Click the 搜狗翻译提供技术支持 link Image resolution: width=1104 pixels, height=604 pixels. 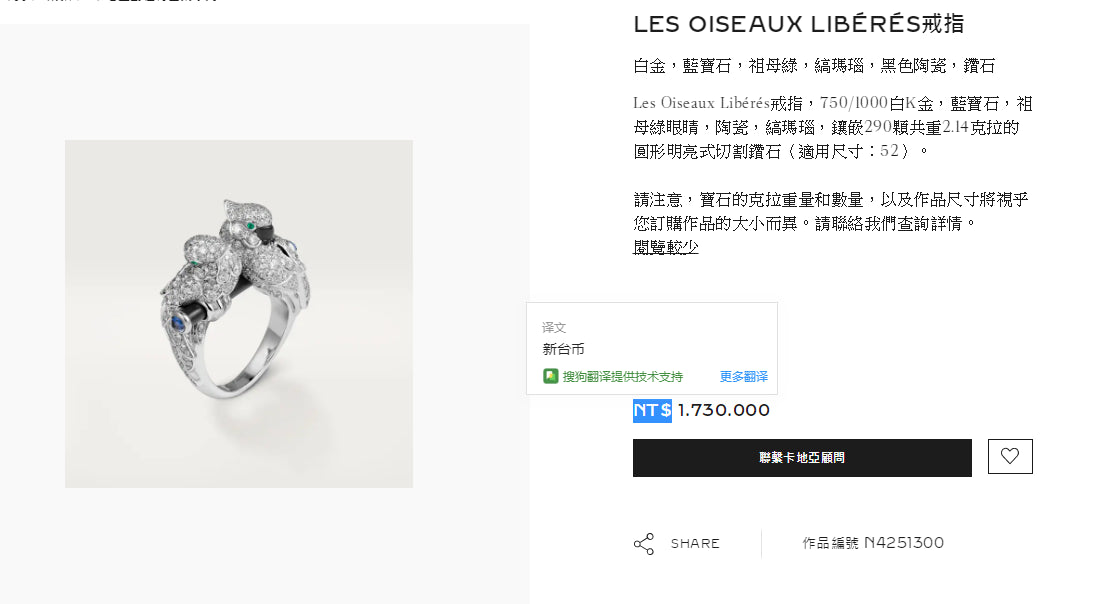622,377
